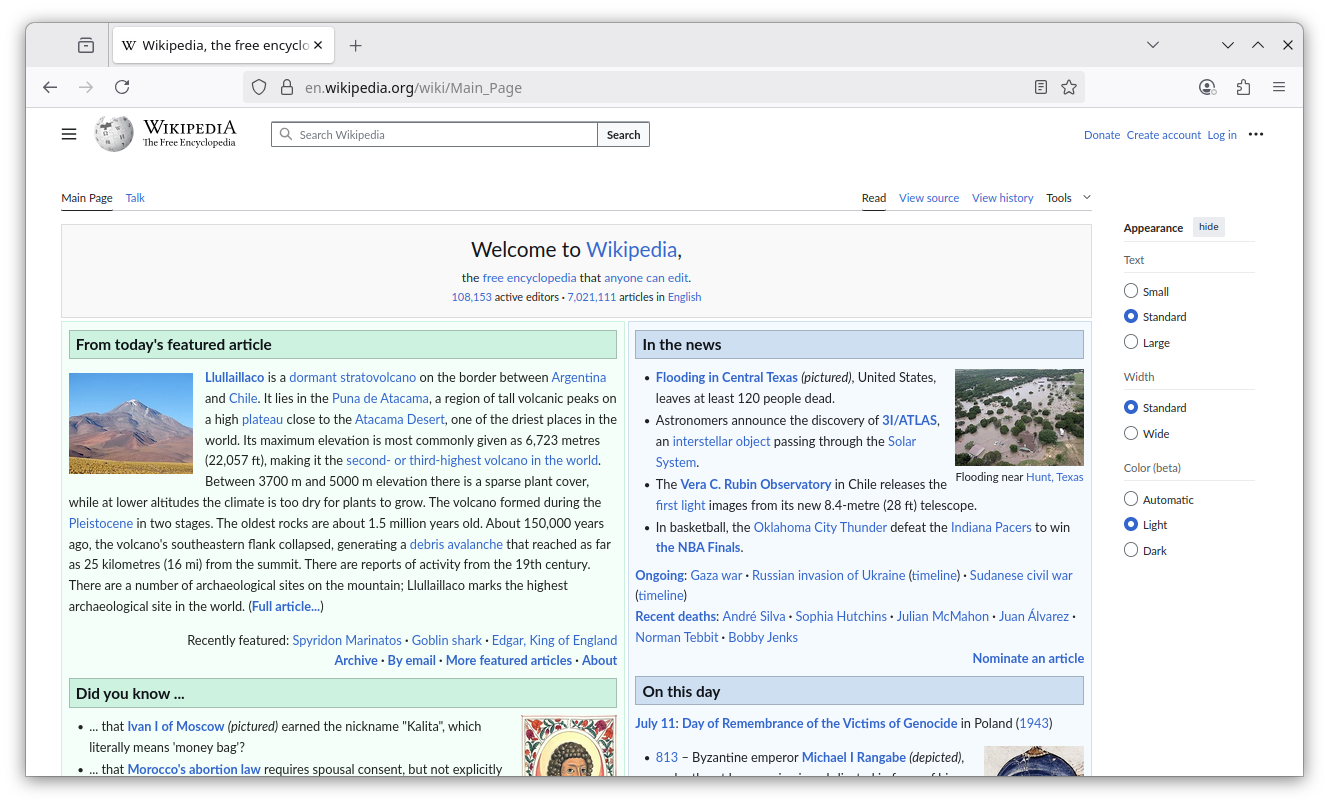Viewport: 1329px width, 805px height.
Task: Click the site security padlock icon
Action: pos(286,87)
